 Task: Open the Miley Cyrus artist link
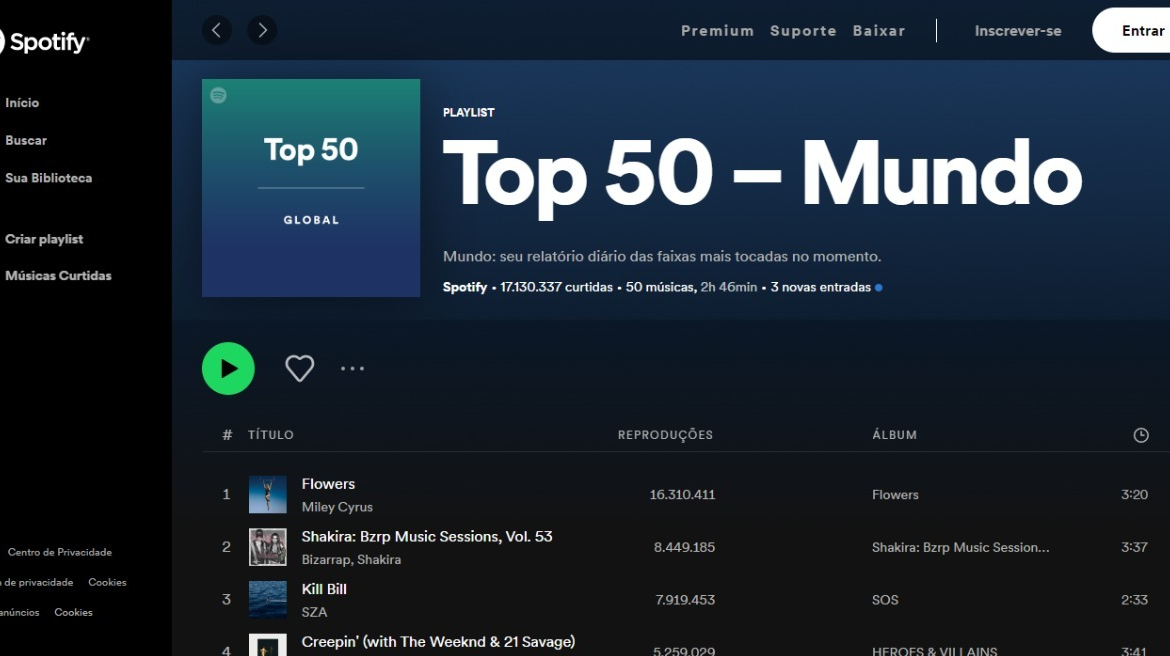pyautogui.click(x=337, y=507)
